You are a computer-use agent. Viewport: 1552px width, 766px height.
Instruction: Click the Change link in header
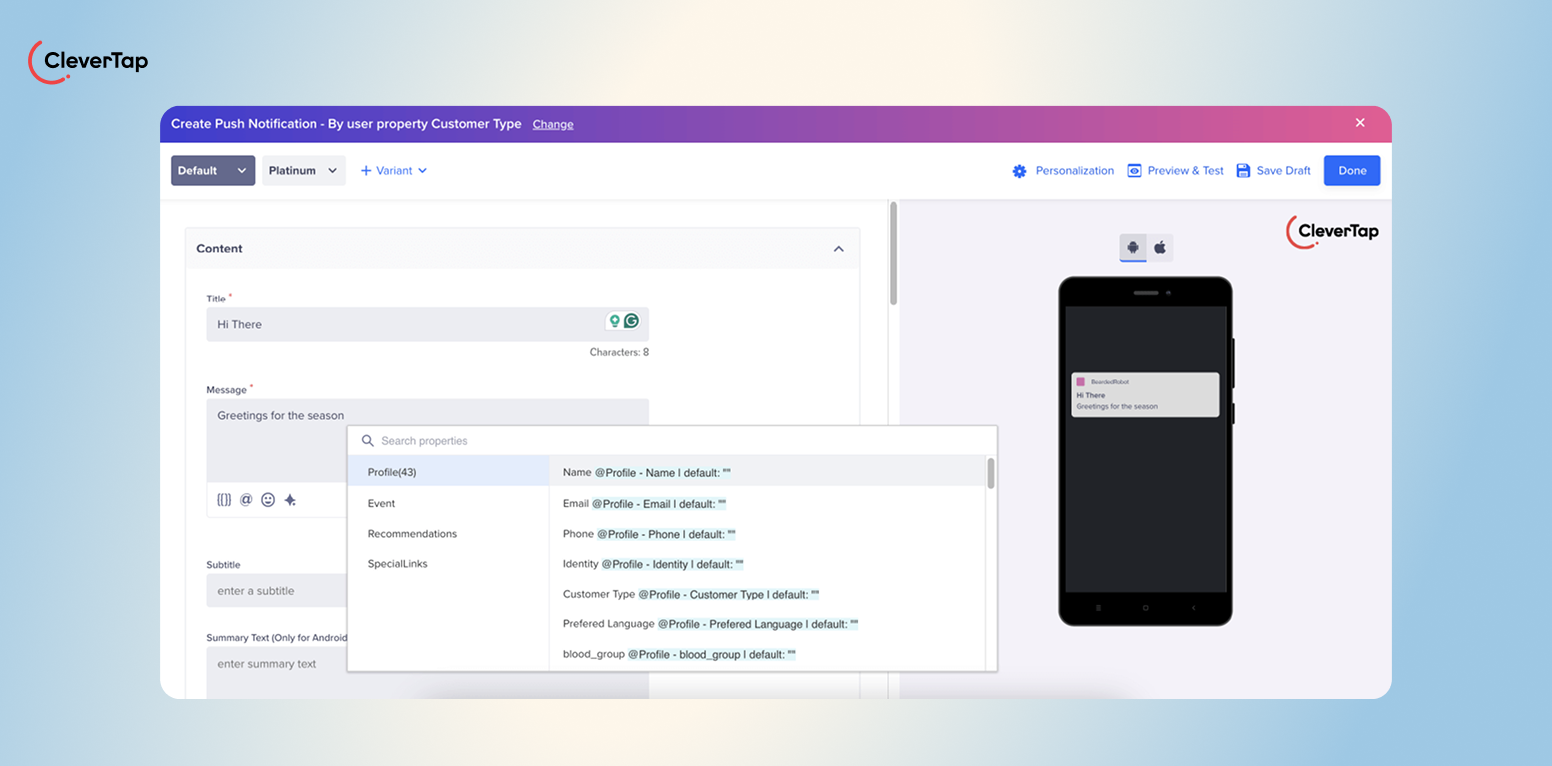click(x=553, y=124)
